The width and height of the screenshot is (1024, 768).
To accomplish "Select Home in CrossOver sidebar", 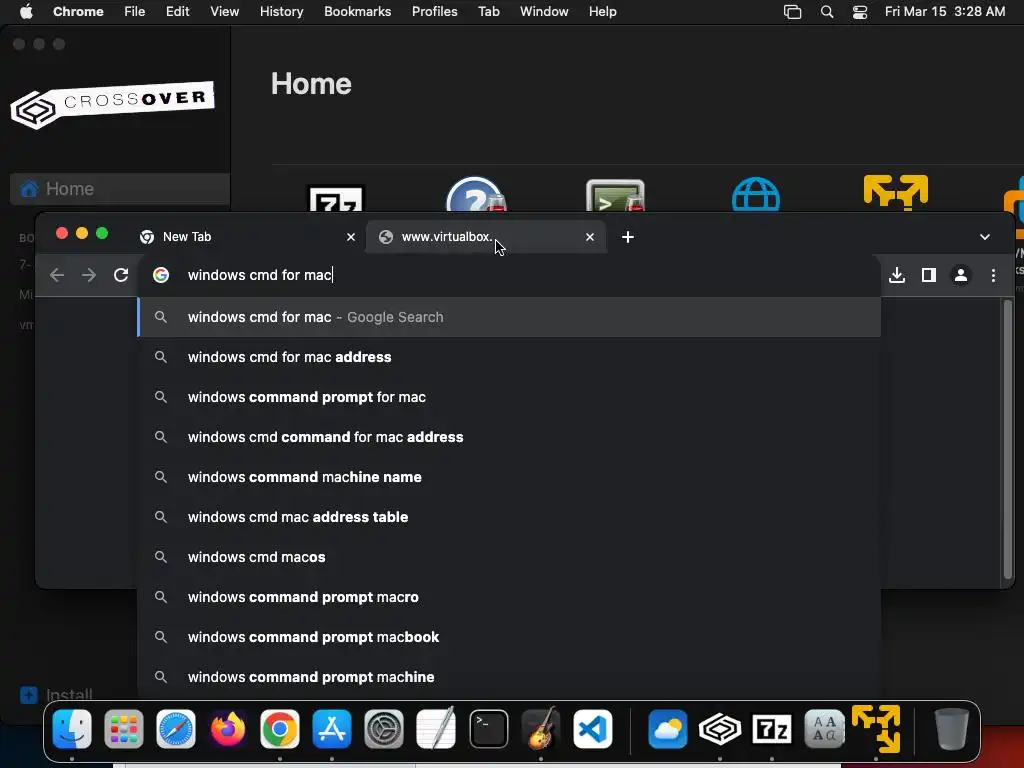I will (120, 189).
